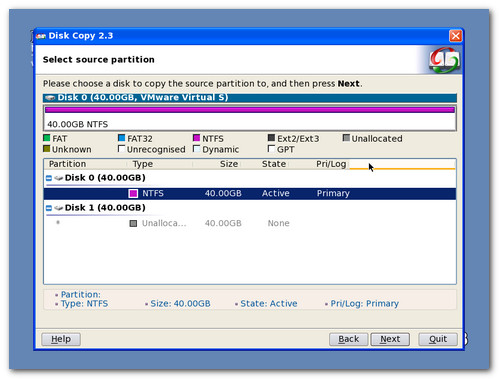Click the Pri/Log column header
The height and width of the screenshot is (379, 499).
(318, 164)
